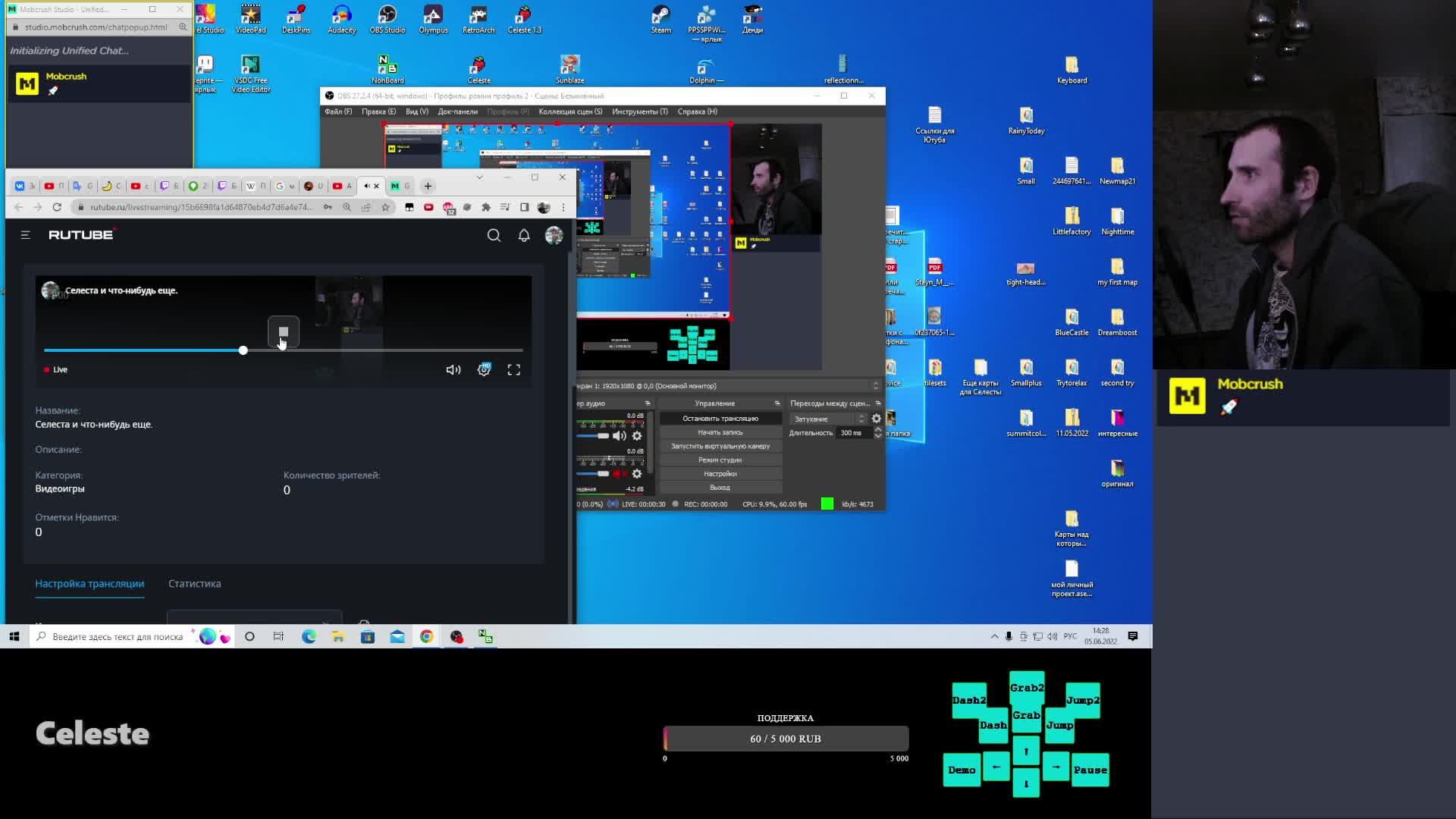Unmute the red muted OBS speaker

[x=620, y=474]
